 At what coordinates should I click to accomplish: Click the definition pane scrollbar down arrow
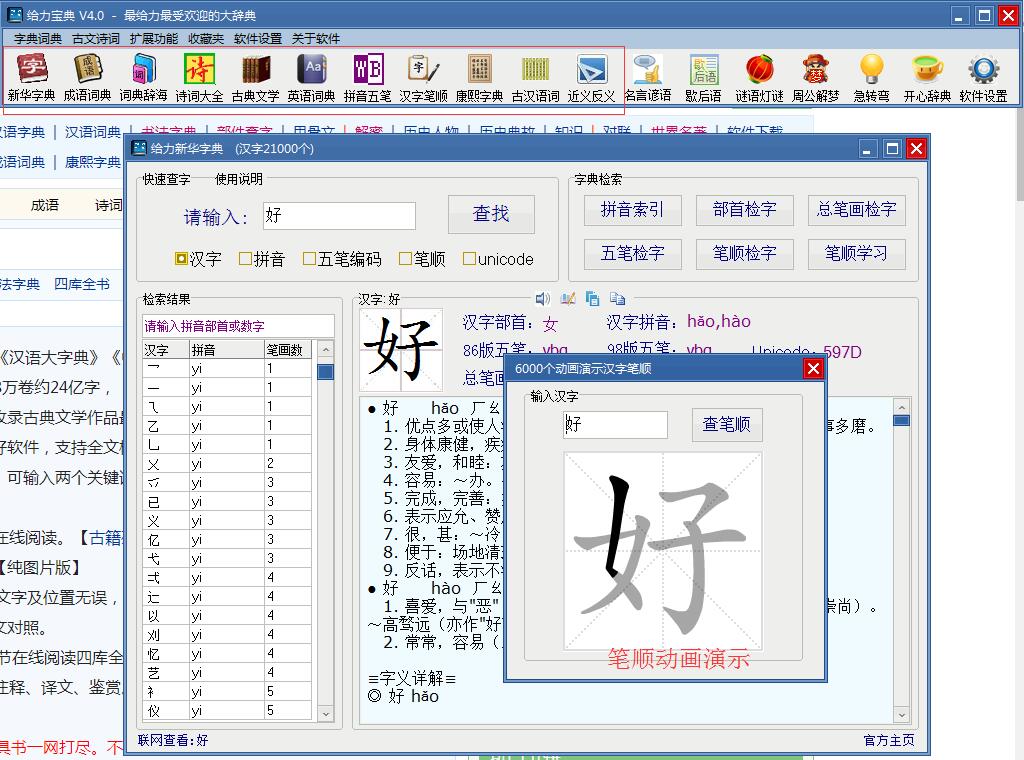coord(901,715)
